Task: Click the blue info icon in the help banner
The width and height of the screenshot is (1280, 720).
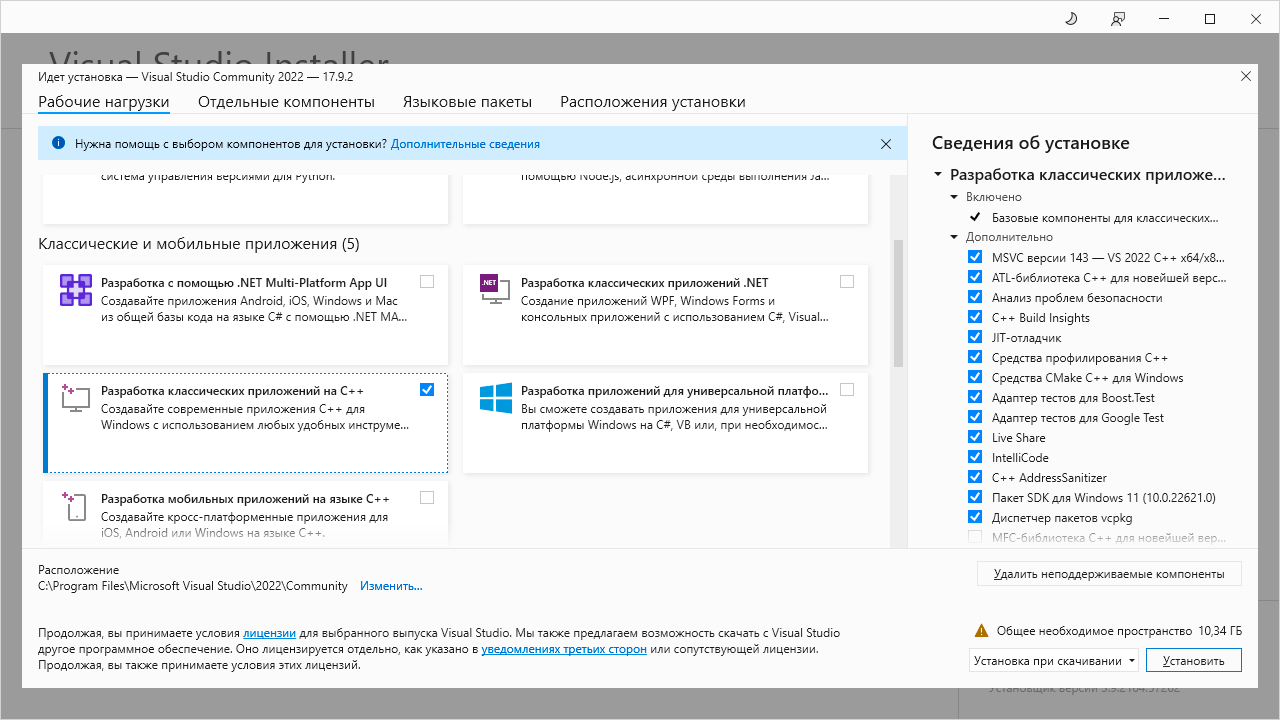Action: pyautogui.click(x=58, y=144)
